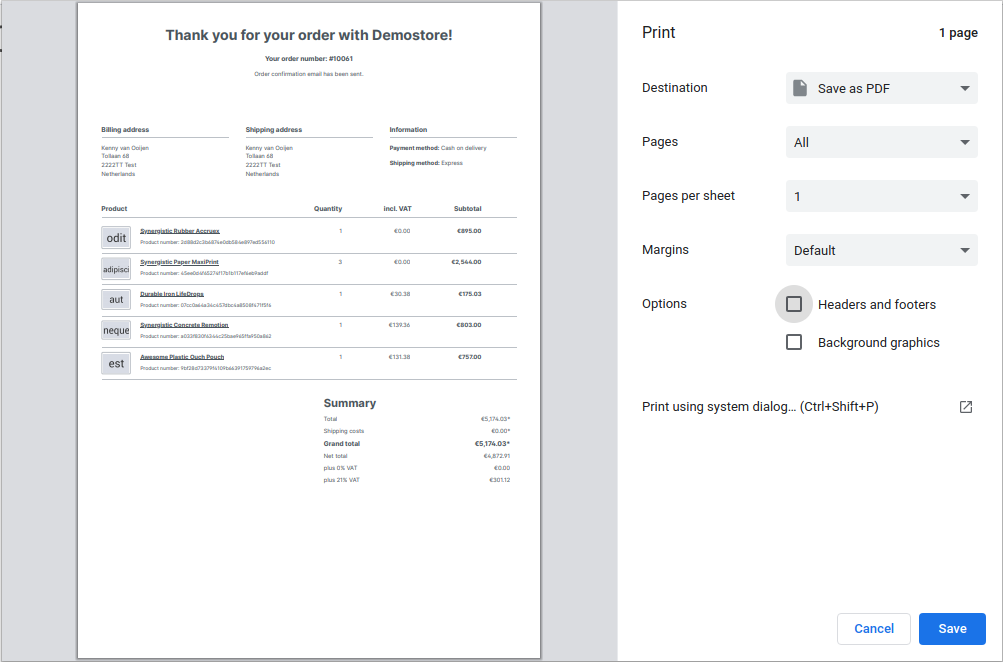Open the Synergistic Paper MaxiPrint product link
Image resolution: width=1003 pixels, height=662 pixels.
pyautogui.click(x=179, y=262)
